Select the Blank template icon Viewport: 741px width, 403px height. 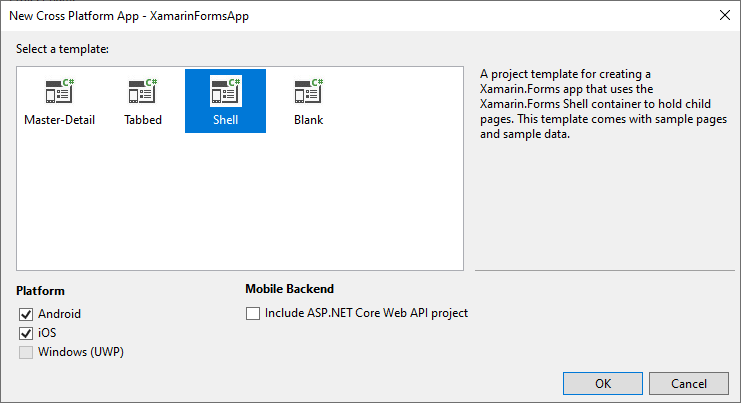click(308, 92)
